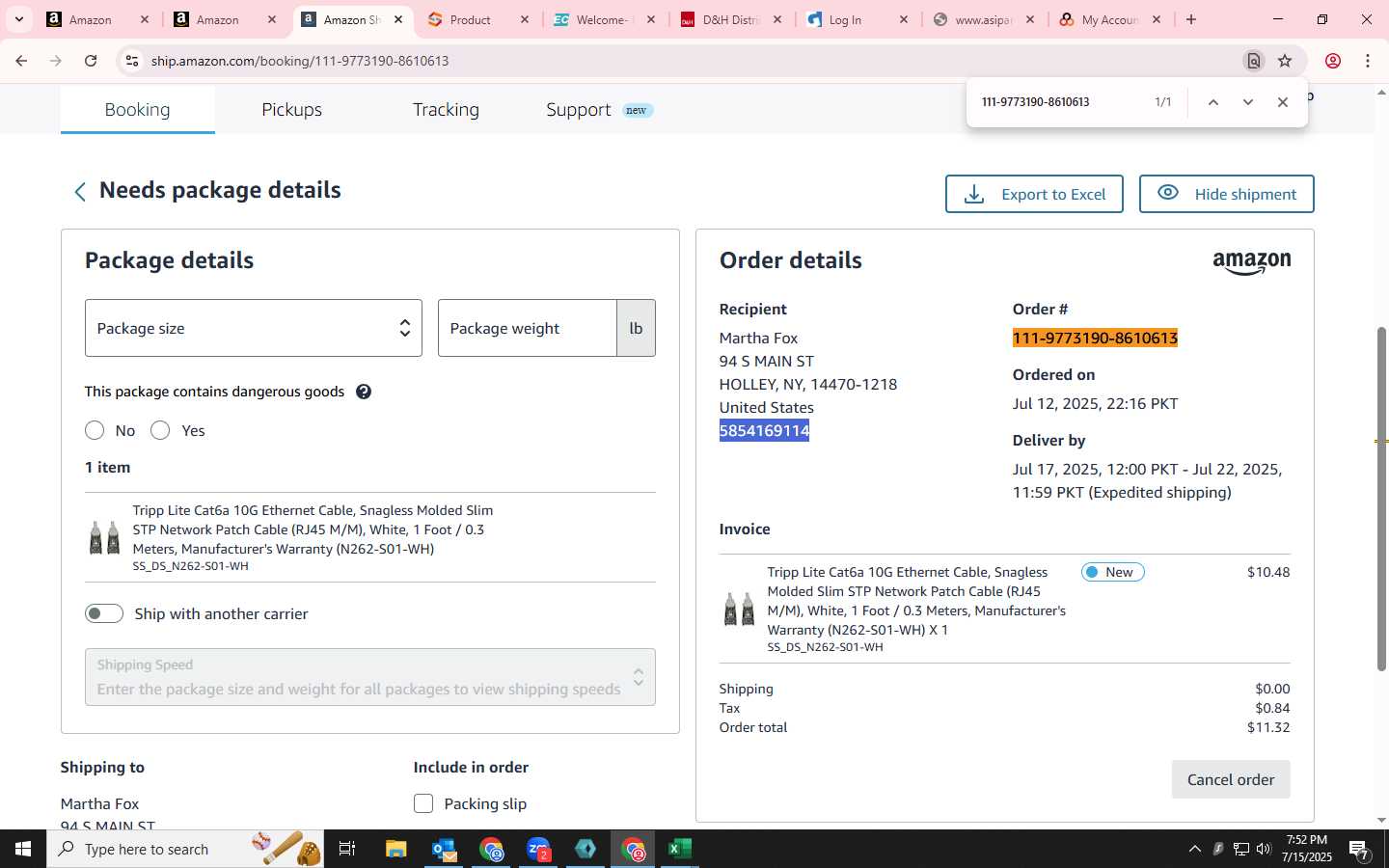Click the Hide shipment button
1389x868 pixels.
1226,194
